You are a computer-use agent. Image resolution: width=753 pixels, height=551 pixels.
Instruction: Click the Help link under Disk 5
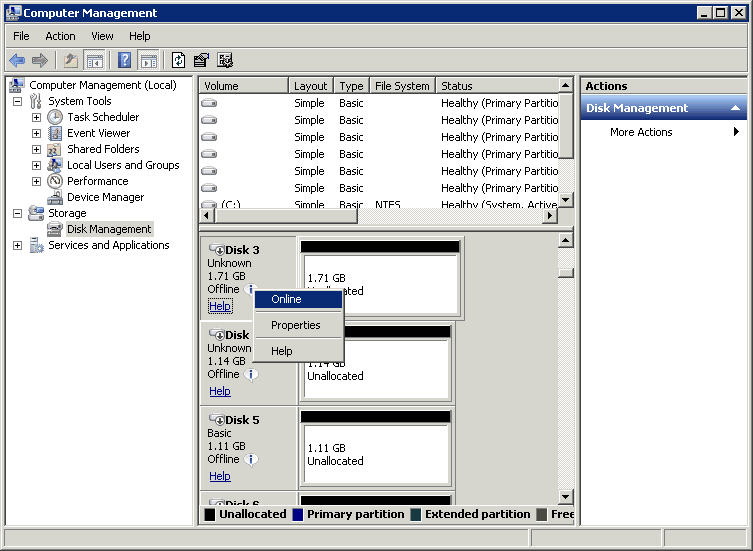tap(220, 476)
